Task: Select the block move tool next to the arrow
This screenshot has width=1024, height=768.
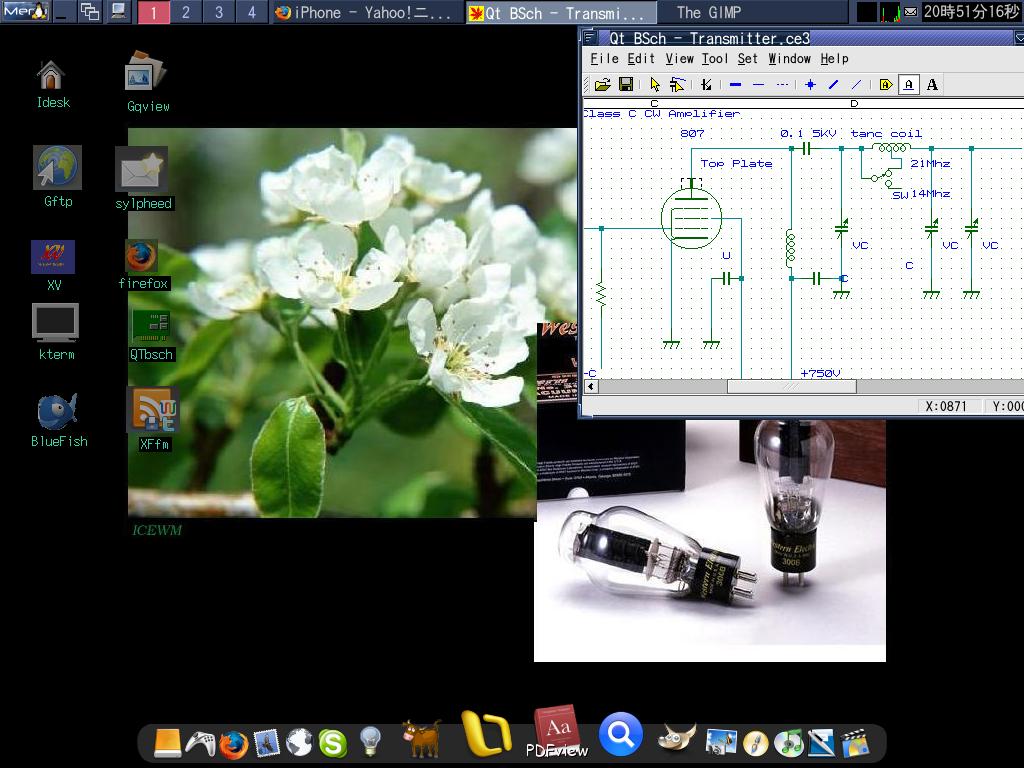Action: (677, 84)
